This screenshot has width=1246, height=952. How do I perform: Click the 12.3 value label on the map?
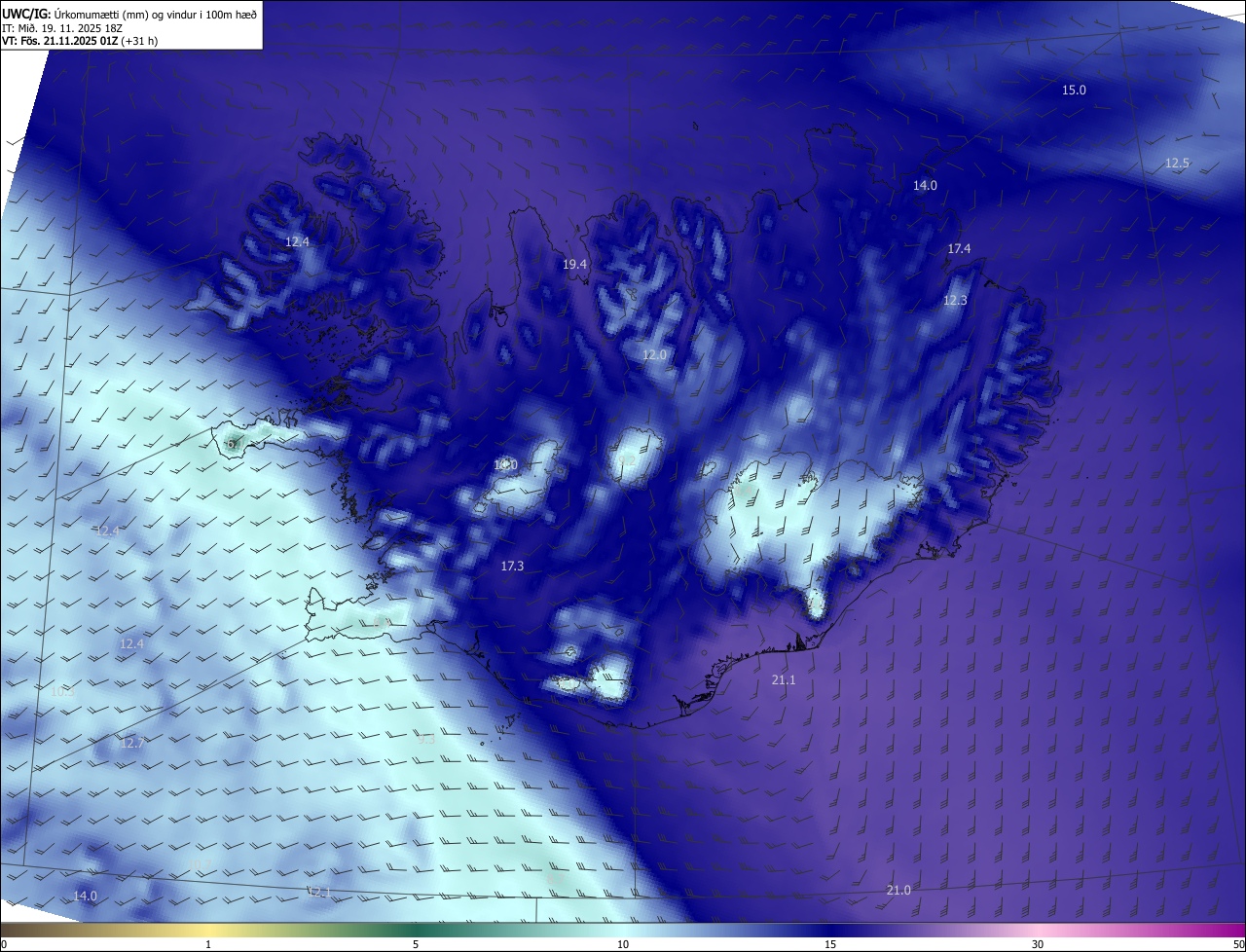(955, 301)
